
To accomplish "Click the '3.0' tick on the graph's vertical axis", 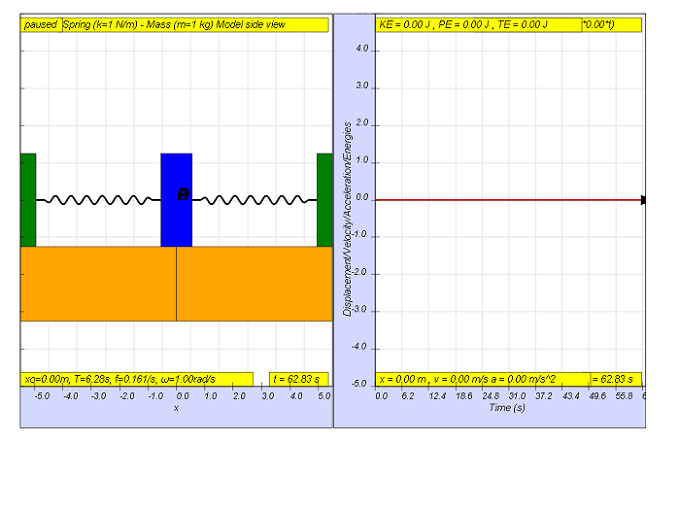I will 362,85.
